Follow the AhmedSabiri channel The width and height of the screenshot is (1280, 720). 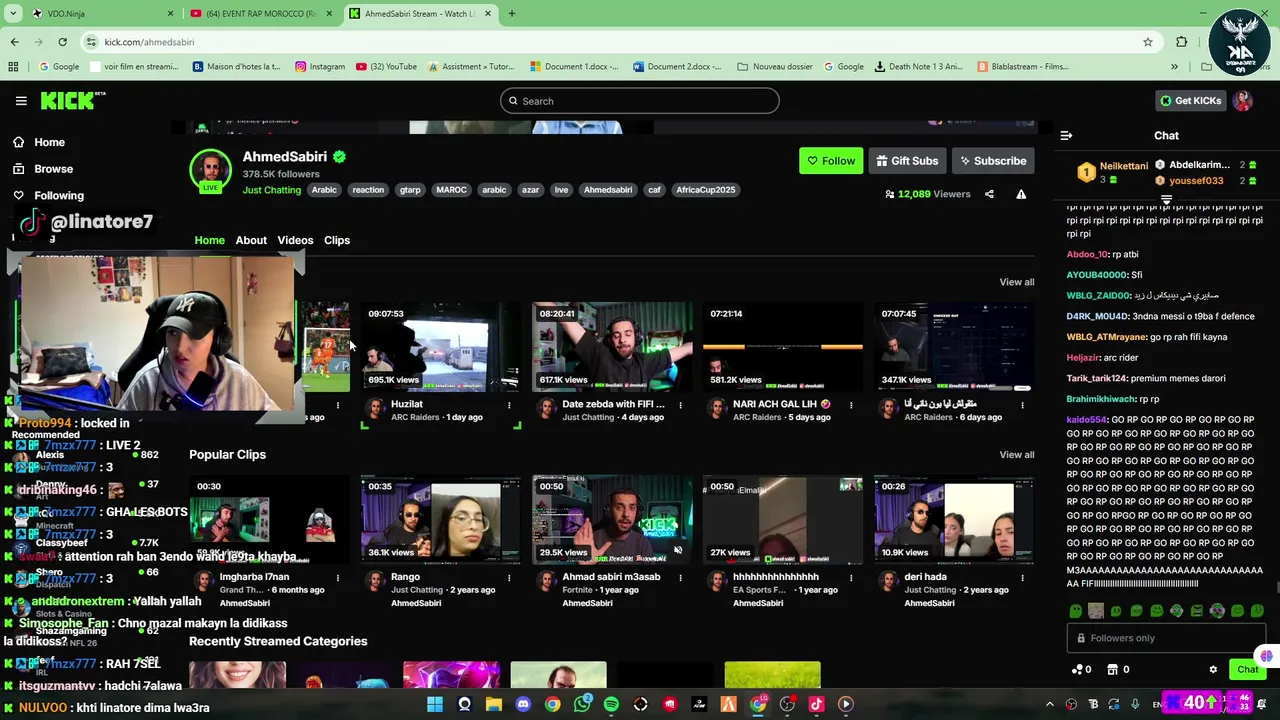pyautogui.click(x=831, y=161)
